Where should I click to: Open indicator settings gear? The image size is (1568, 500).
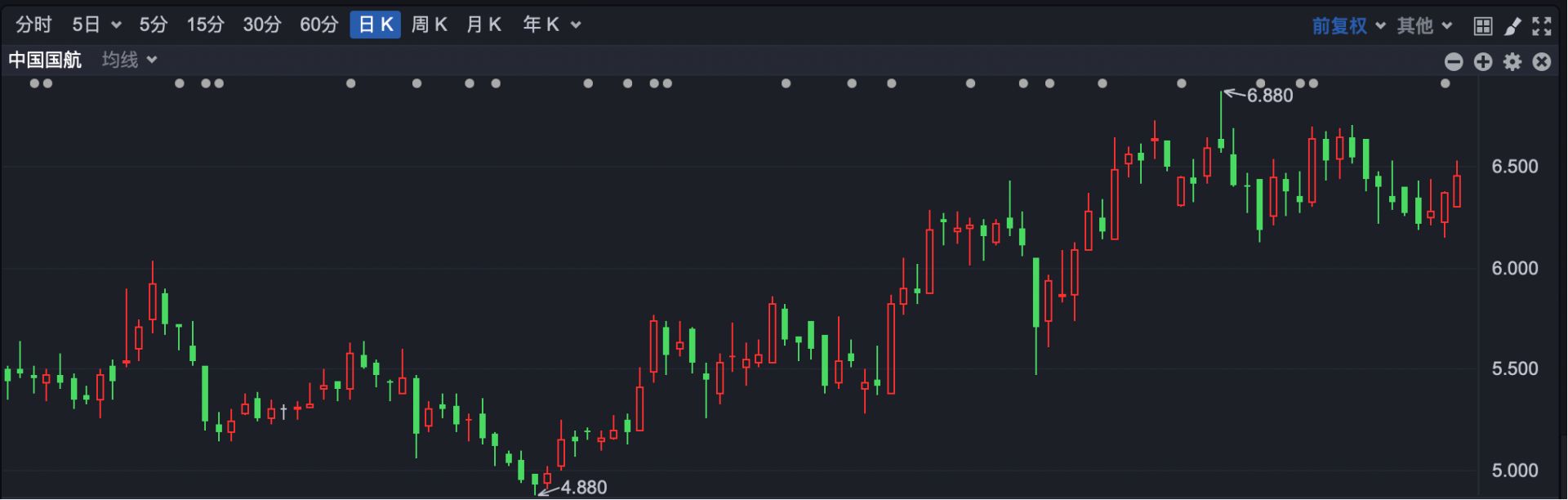[x=1512, y=62]
